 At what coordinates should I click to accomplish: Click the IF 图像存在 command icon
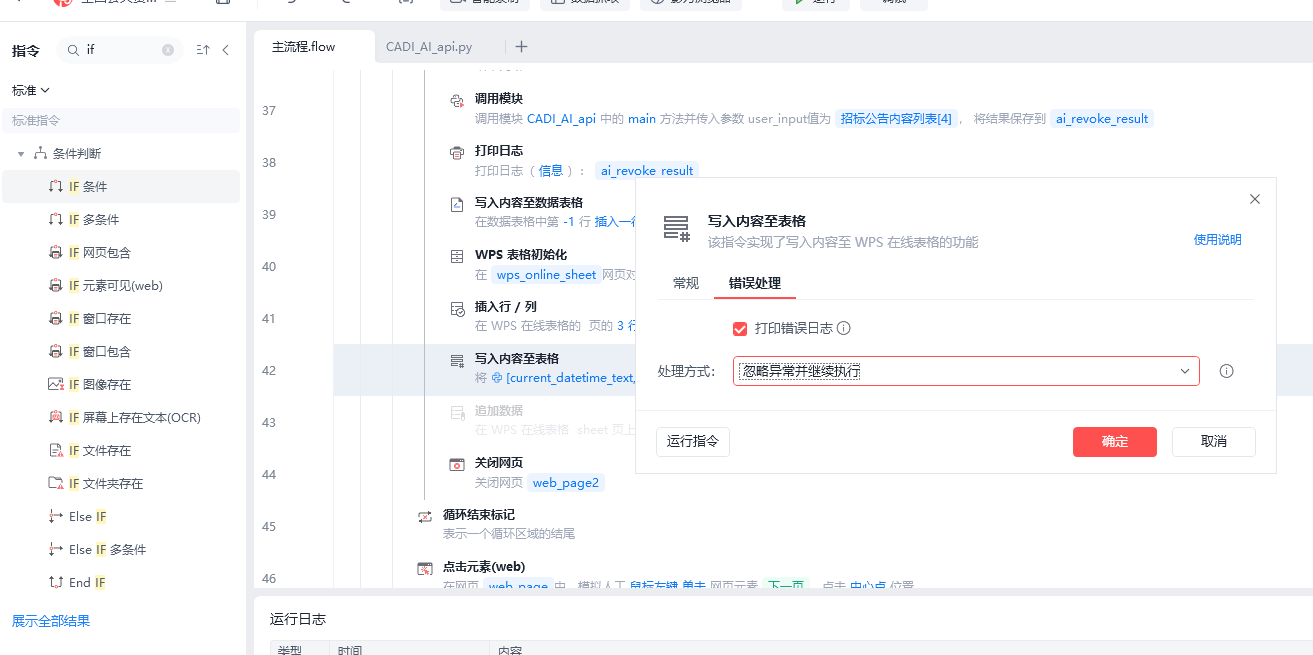tap(56, 385)
